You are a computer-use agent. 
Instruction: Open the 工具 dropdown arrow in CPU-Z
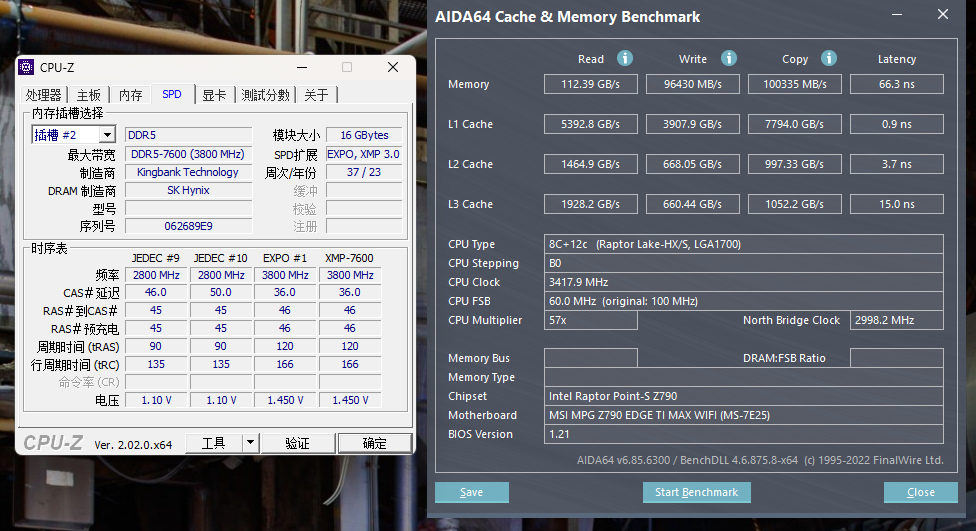point(250,443)
